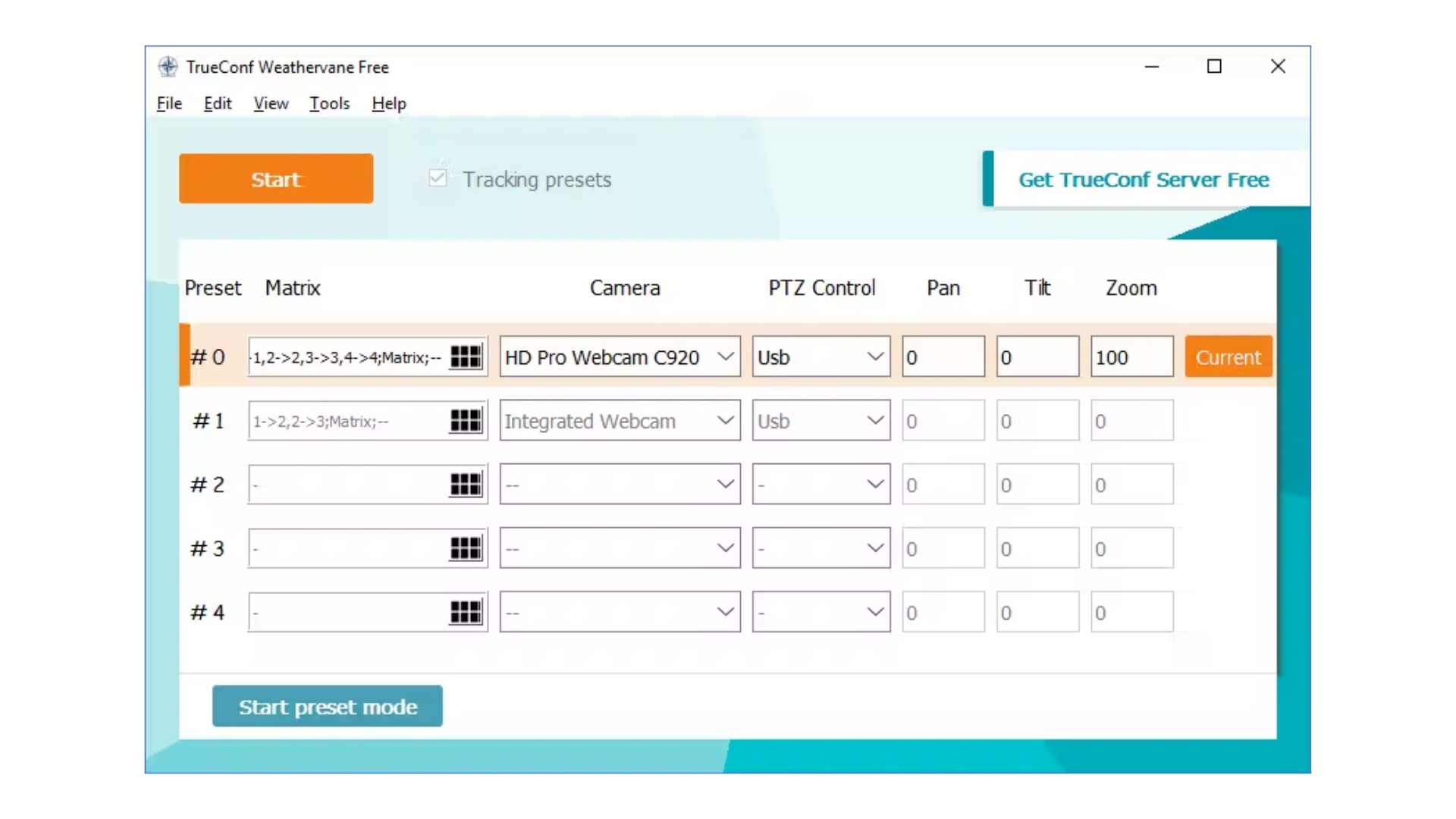Expand Integrated Webcam camera dropdown

[620, 420]
